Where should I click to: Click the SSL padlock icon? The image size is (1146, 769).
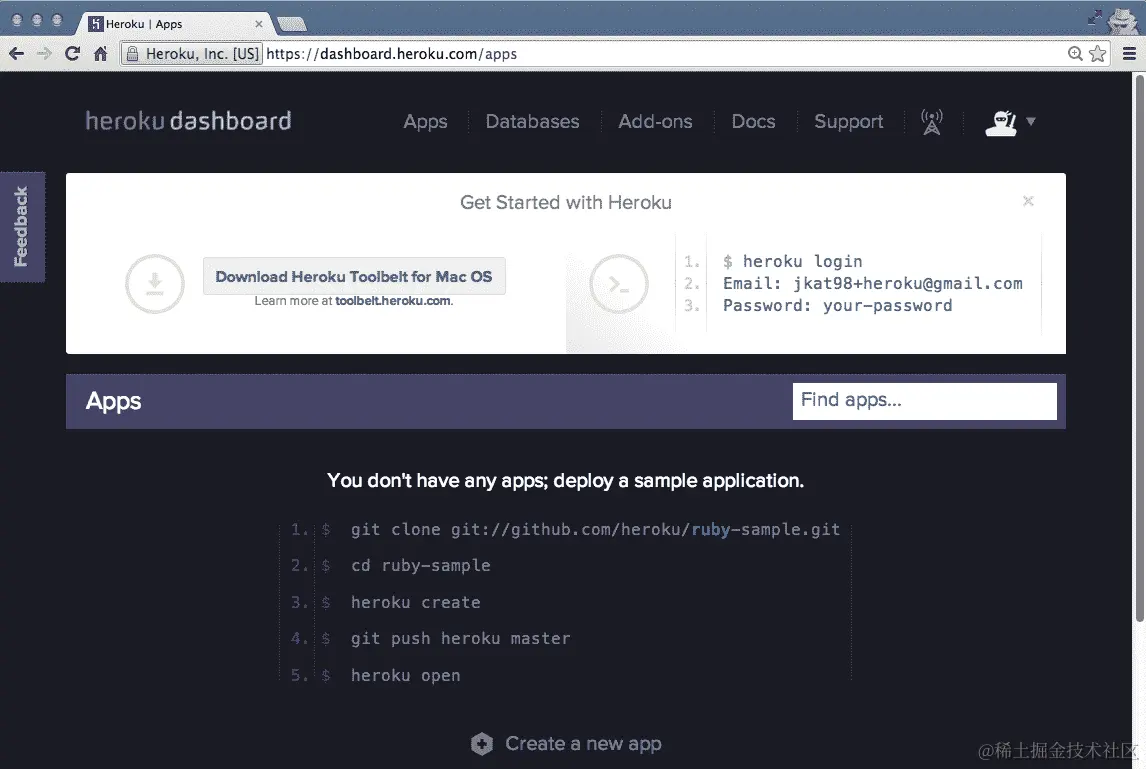coord(132,53)
